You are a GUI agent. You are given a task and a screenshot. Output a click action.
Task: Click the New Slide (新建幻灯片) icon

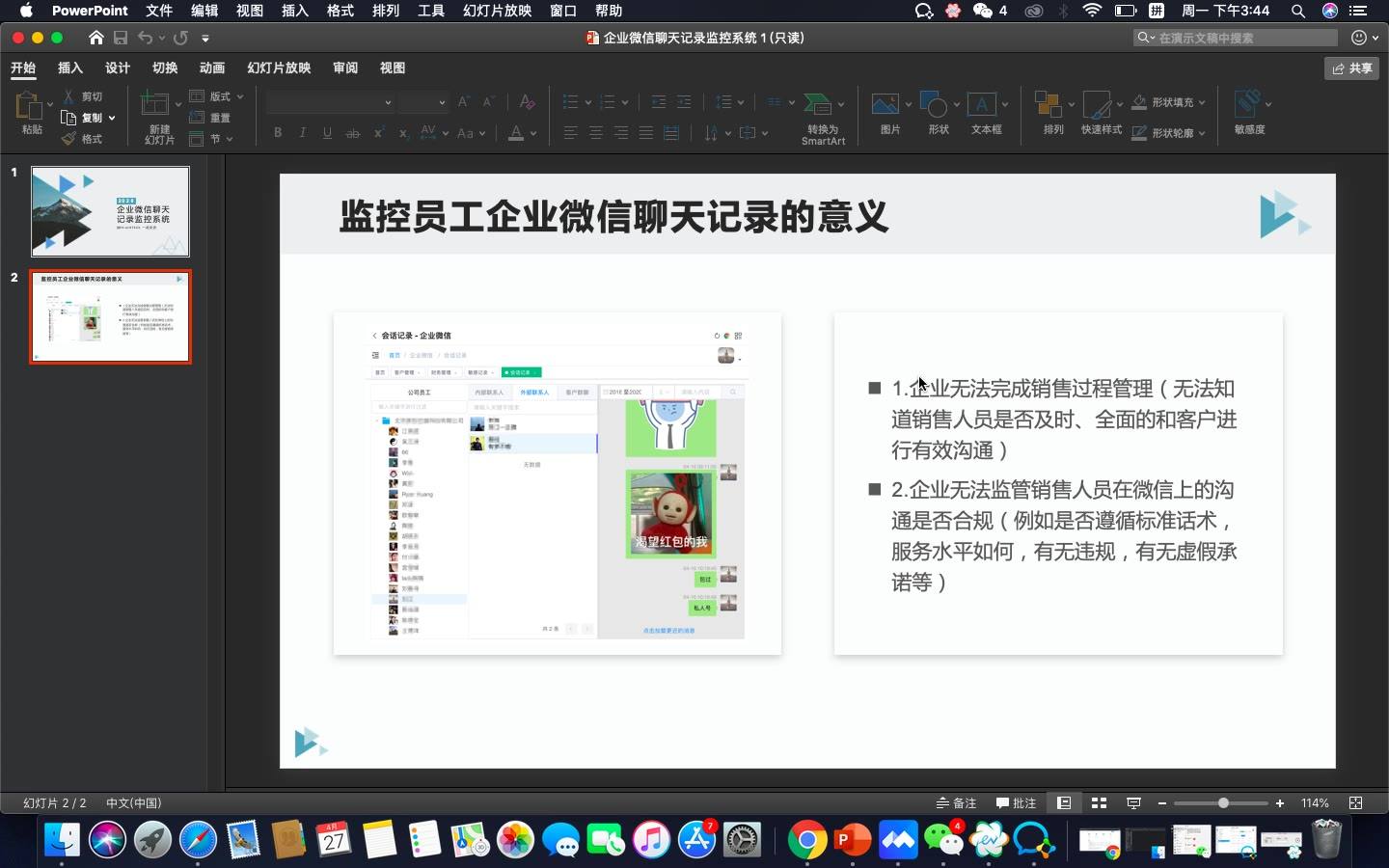pos(154,104)
